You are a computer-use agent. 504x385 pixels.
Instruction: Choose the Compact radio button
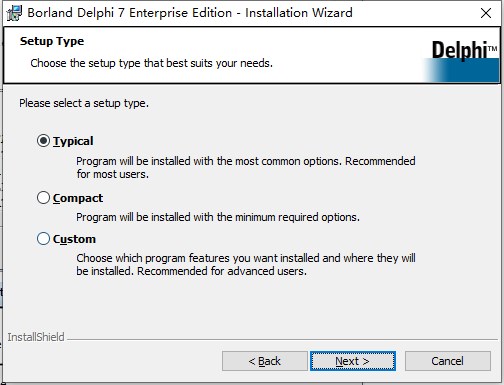[43, 198]
